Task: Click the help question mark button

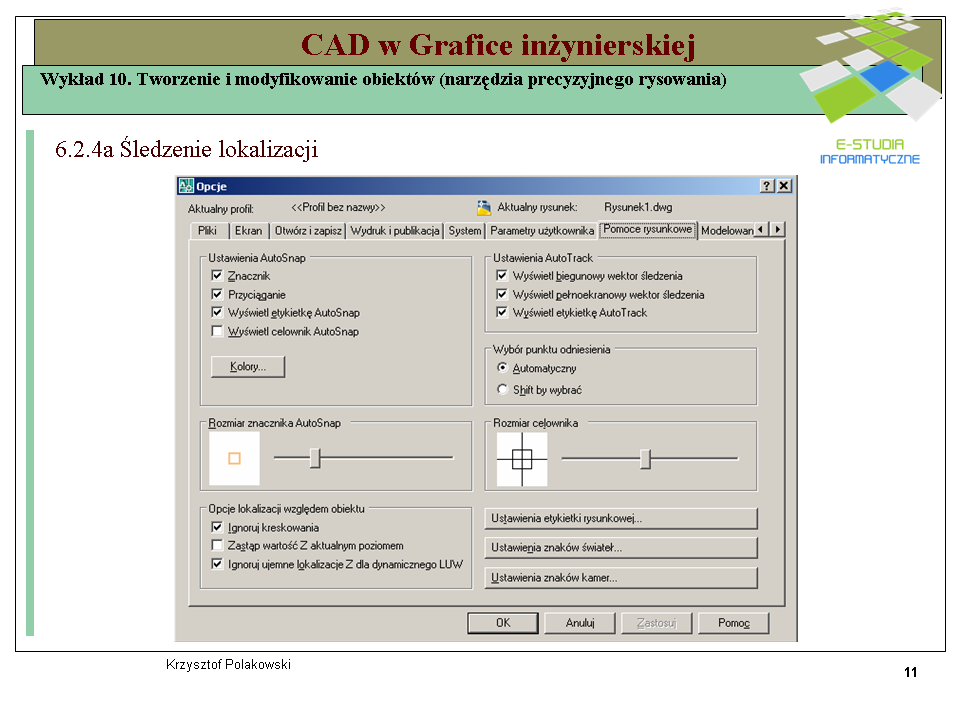Action: pos(767,186)
